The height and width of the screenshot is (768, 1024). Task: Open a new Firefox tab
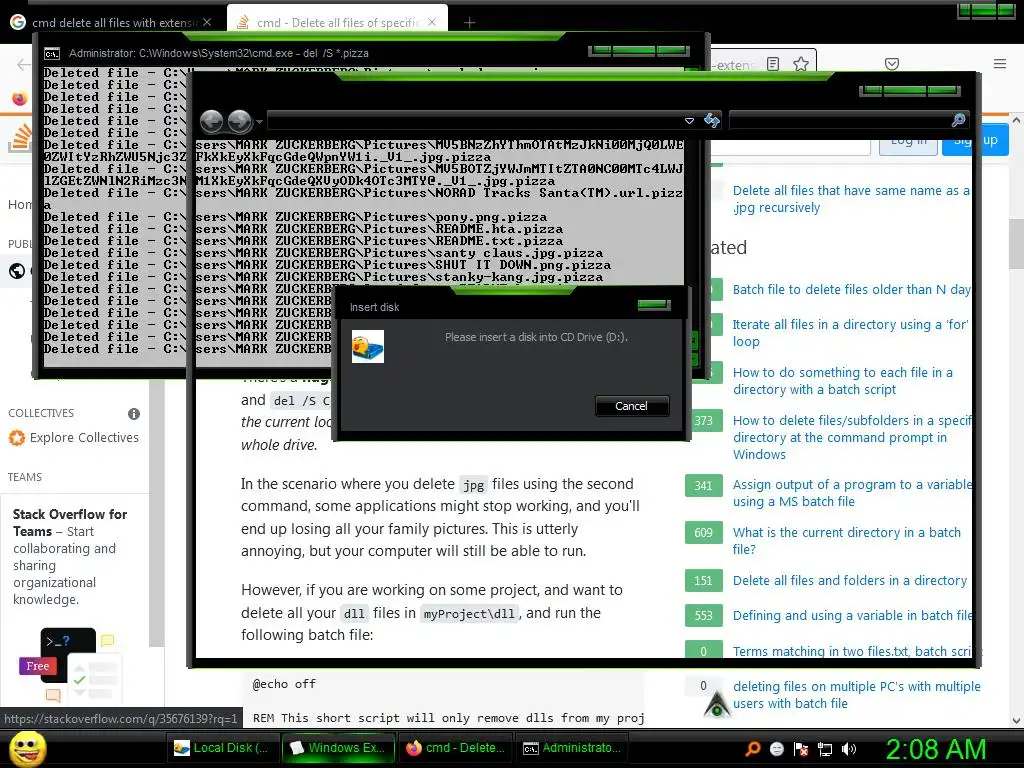[469, 22]
